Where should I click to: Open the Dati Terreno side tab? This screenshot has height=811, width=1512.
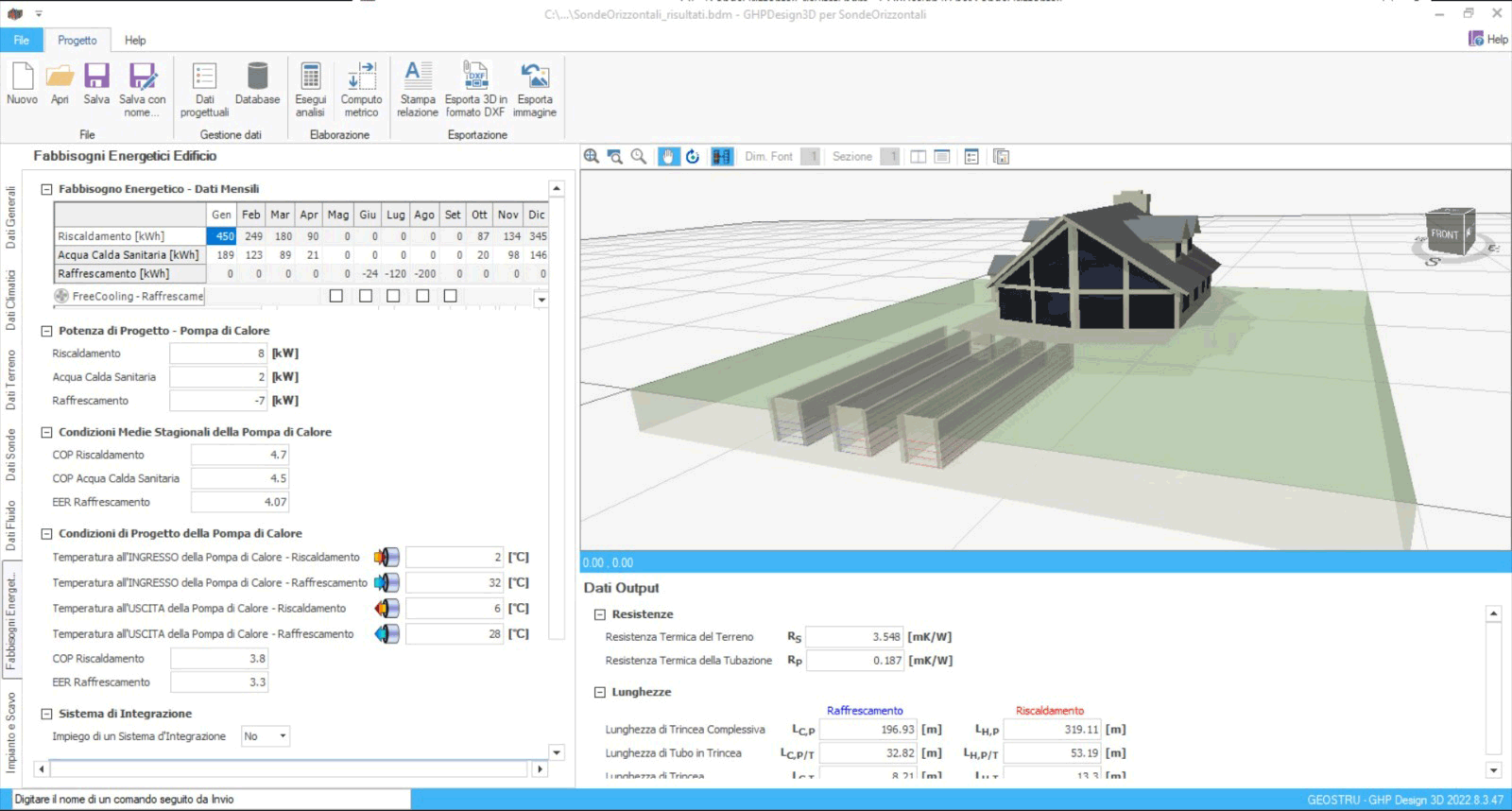[11, 379]
